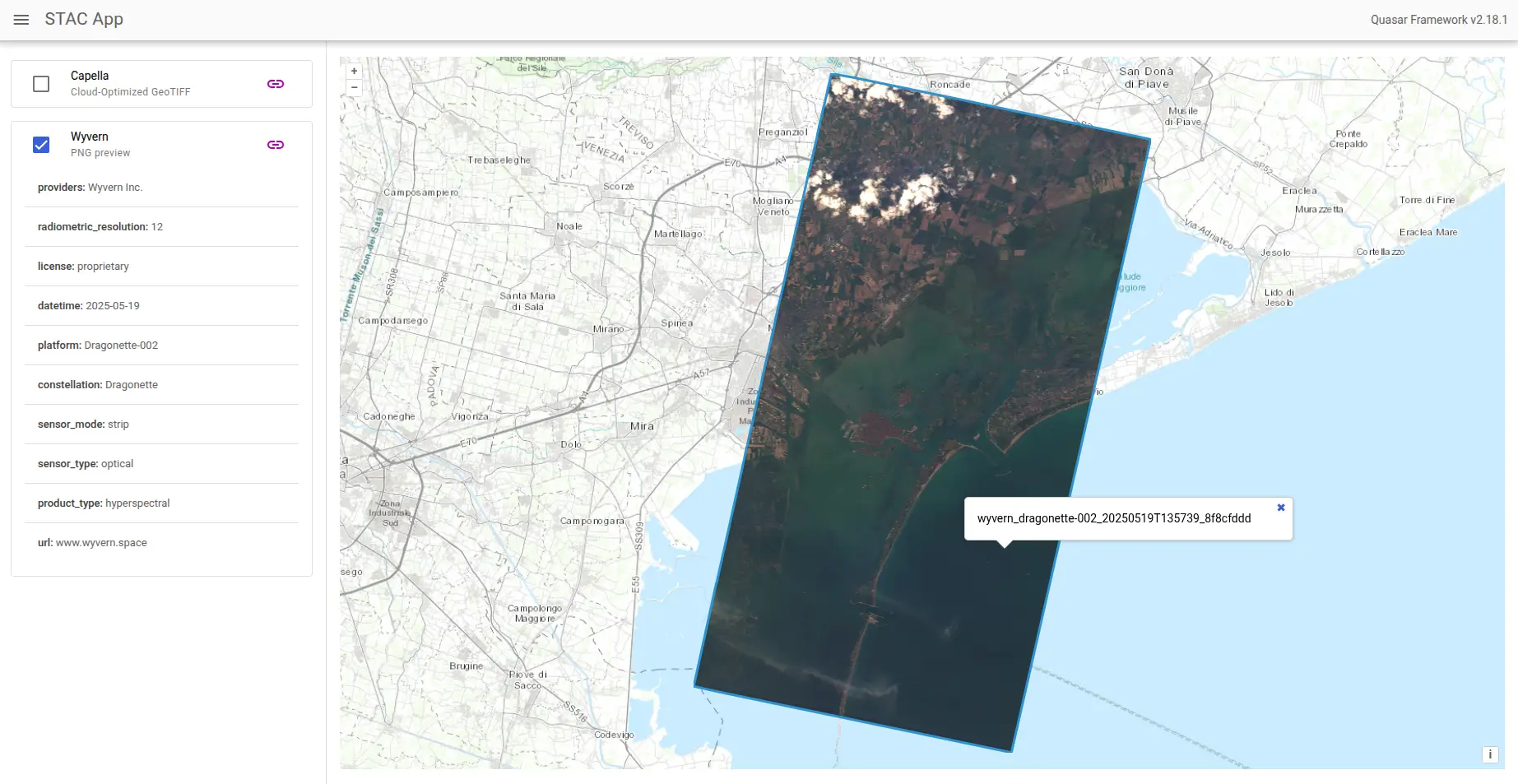Click the sensor_type: optical row

(161, 464)
